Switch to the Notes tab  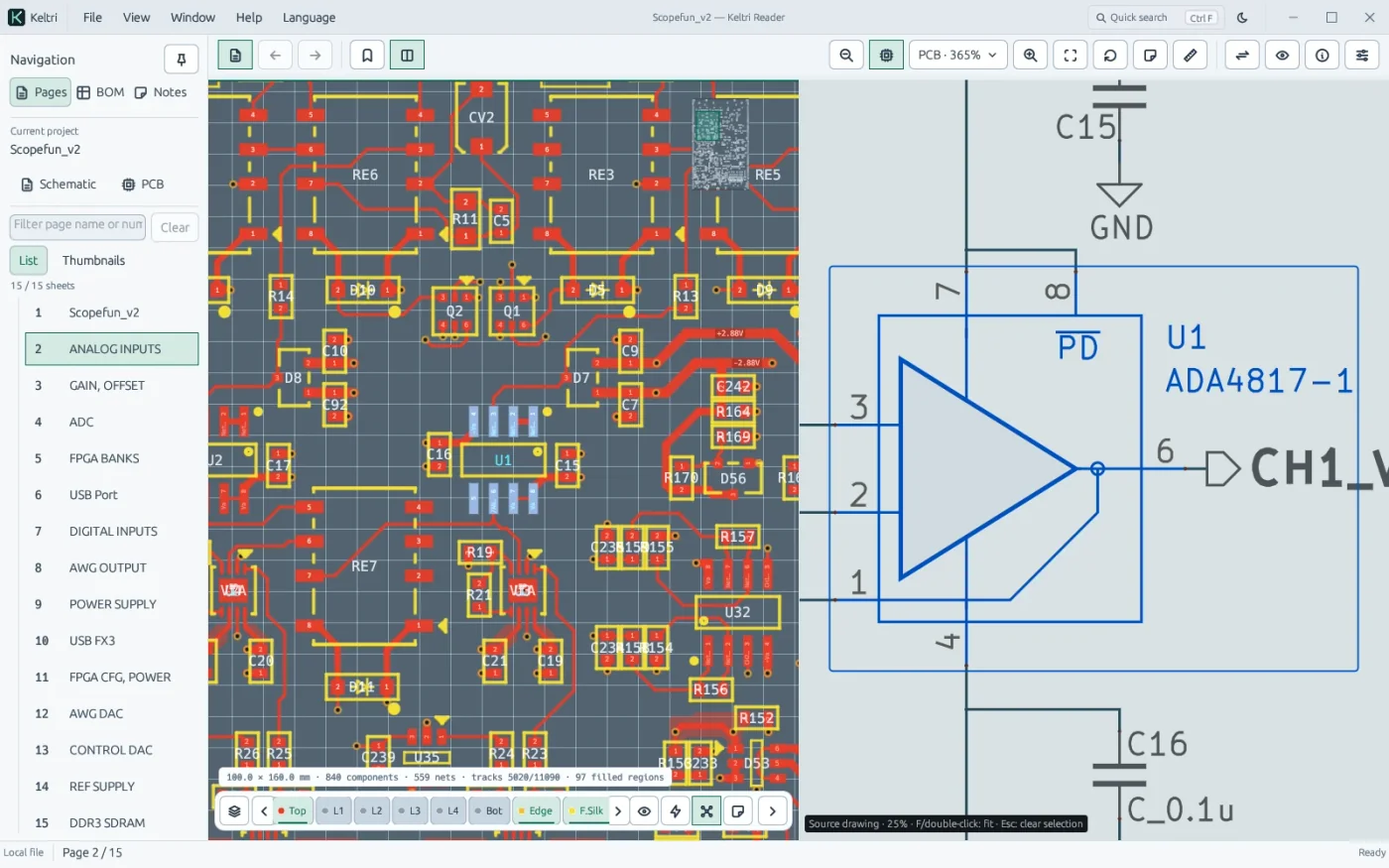click(x=161, y=92)
